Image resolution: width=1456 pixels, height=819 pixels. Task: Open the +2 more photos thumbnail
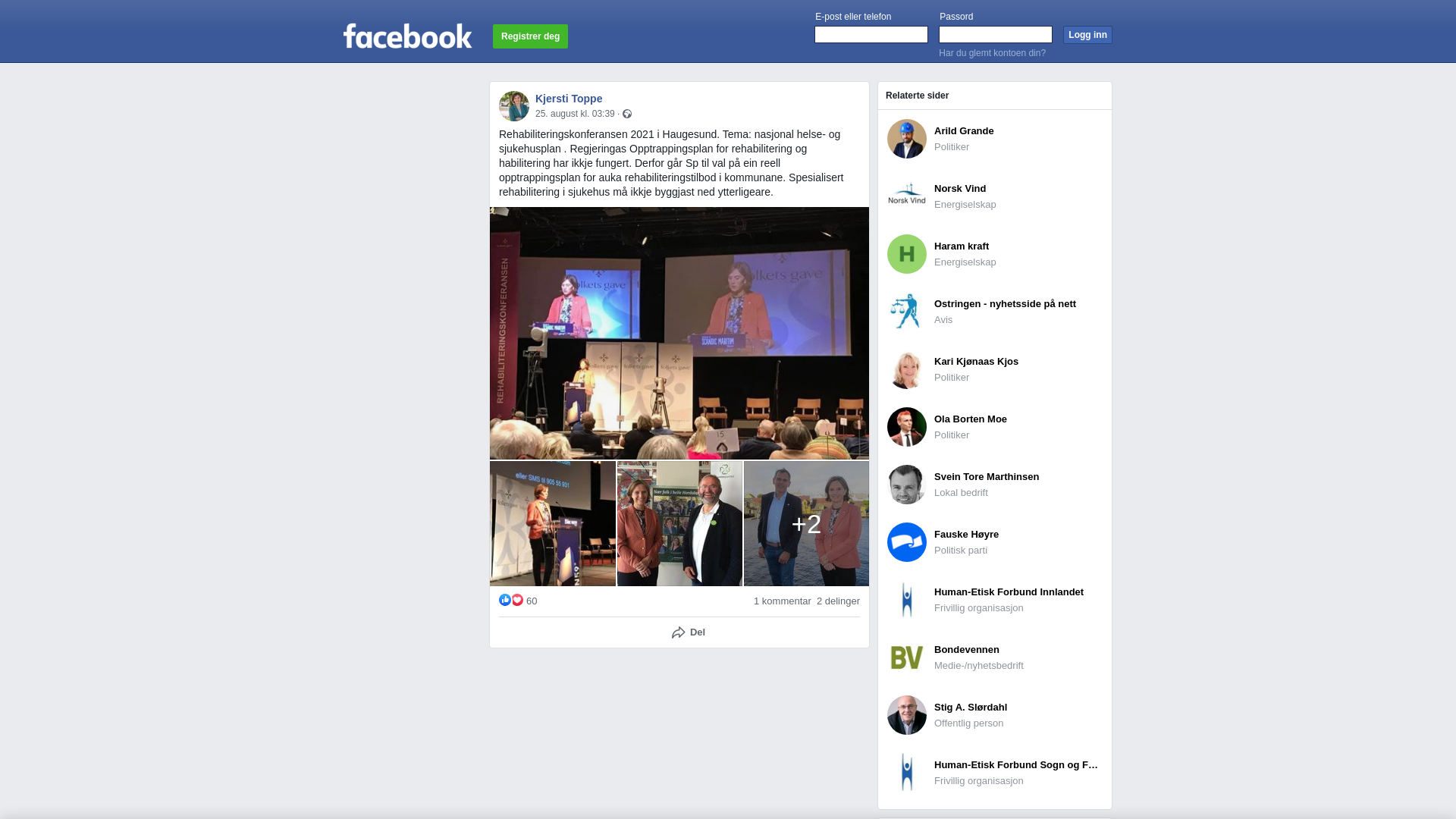(x=806, y=523)
